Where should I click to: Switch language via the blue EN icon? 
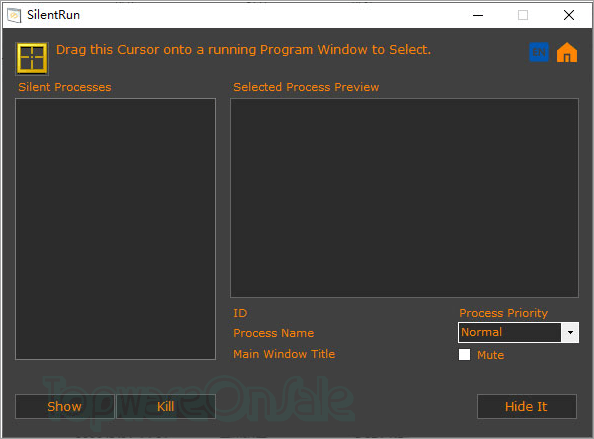539,52
